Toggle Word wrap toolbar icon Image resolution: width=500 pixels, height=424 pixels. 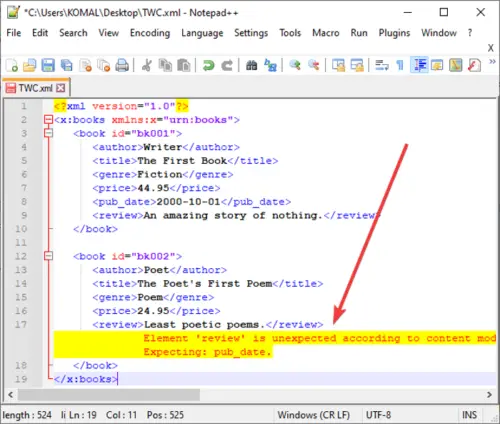pos(382,65)
